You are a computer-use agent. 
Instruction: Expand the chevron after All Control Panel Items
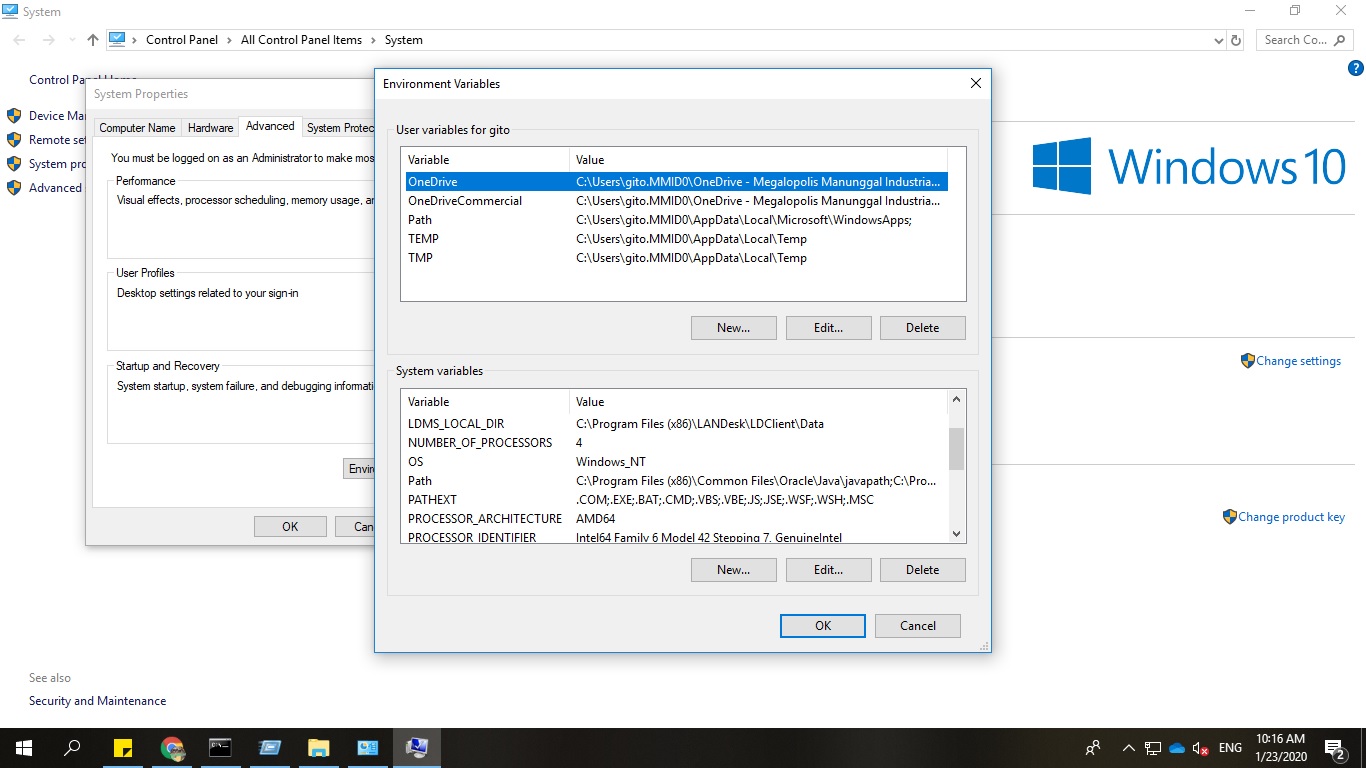tap(373, 40)
